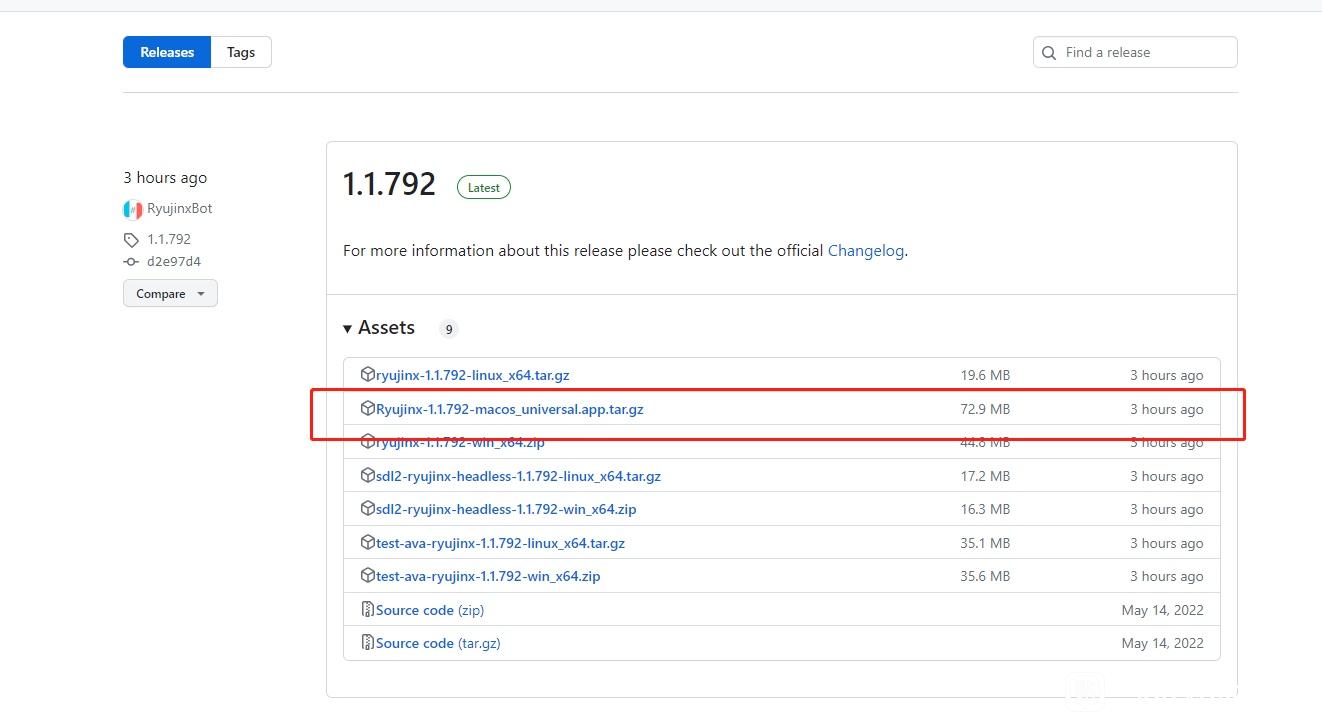Click package icon for test-ava win asset

[368, 576]
